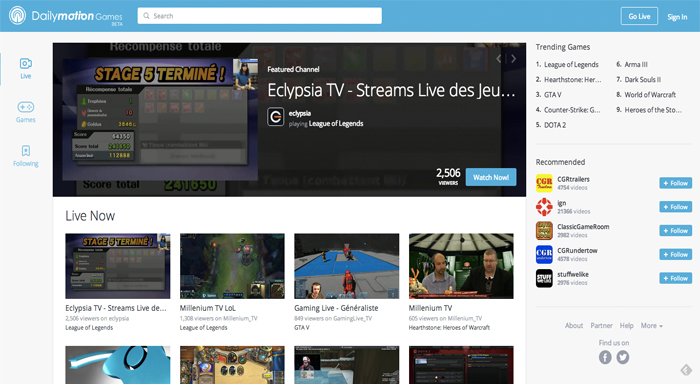Open the Millenium TV LoL stream thumbnail

coord(232,266)
